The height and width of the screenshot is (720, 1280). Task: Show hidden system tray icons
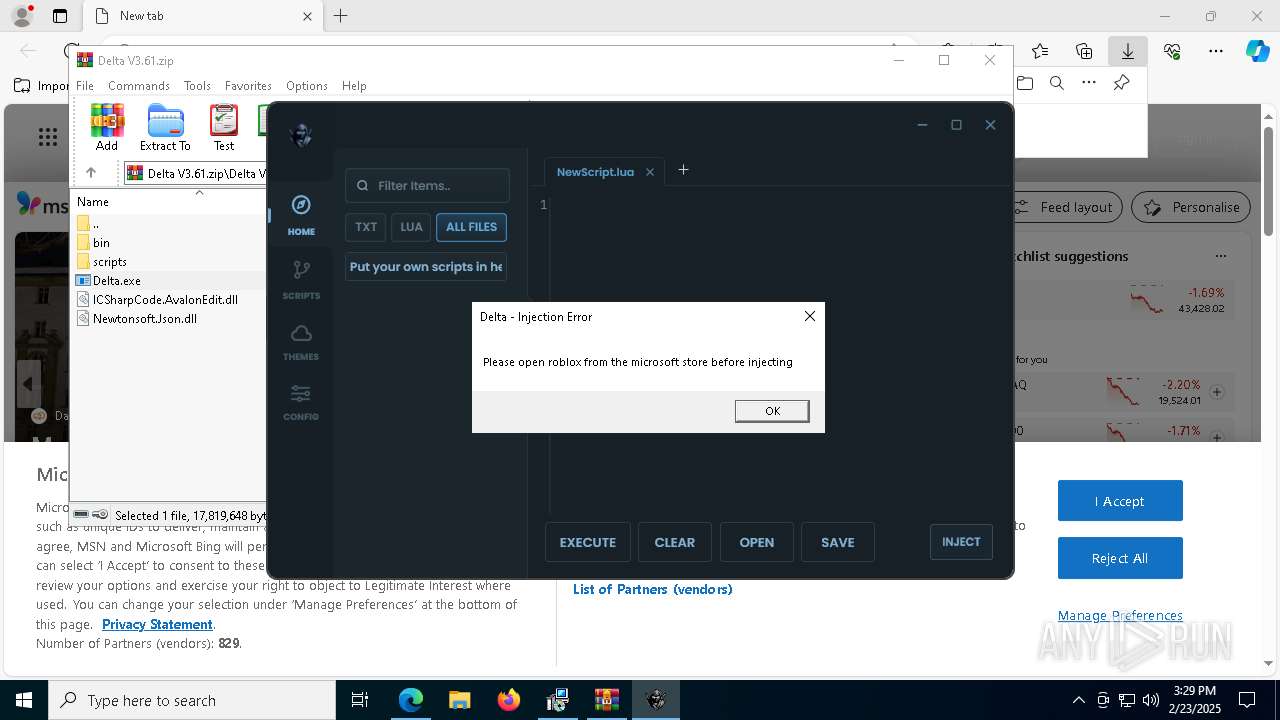(x=1078, y=700)
